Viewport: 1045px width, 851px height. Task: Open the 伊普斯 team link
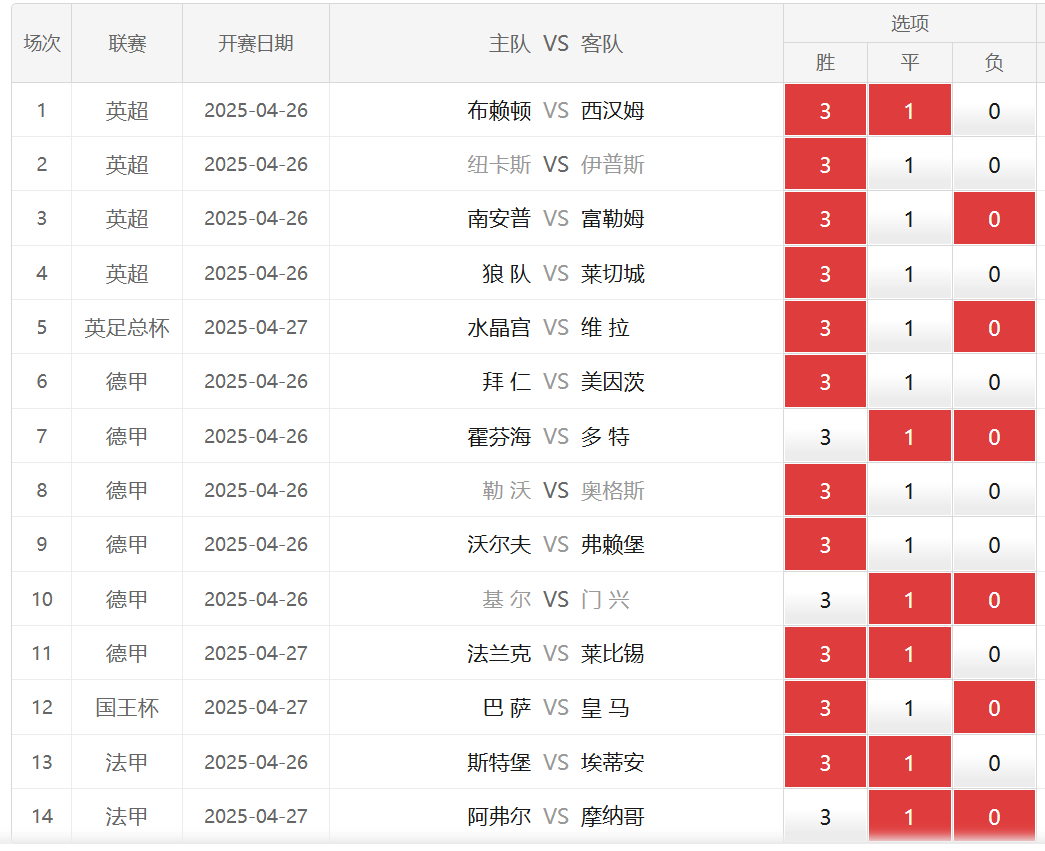pos(612,165)
